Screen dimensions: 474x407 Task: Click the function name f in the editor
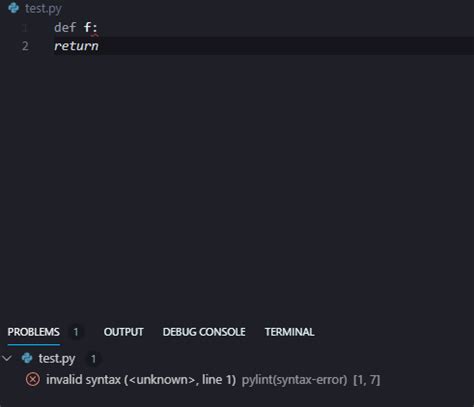pos(87,27)
